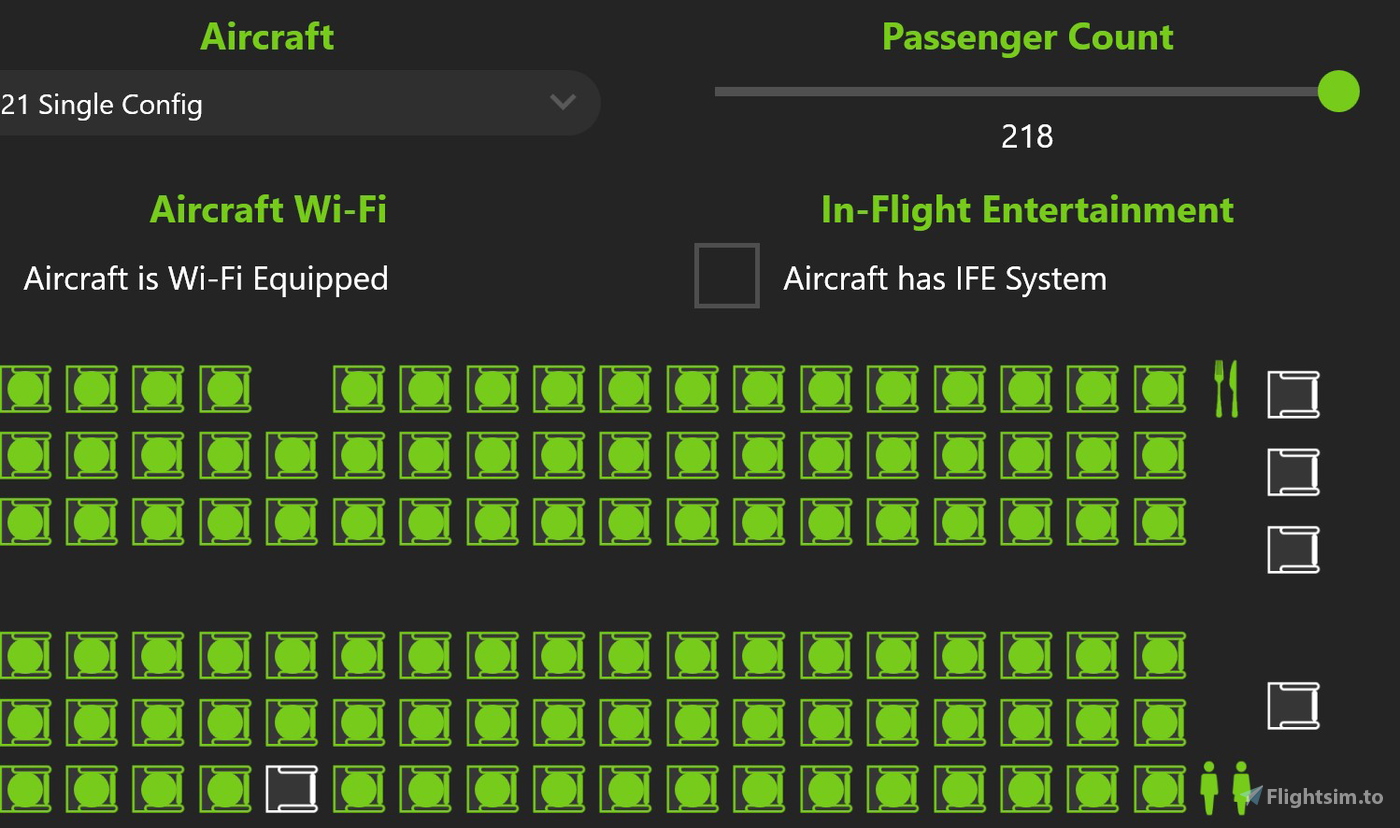Open the Aircraft configuration dropdown
Image resolution: width=1400 pixels, height=828 pixels.
(300, 103)
